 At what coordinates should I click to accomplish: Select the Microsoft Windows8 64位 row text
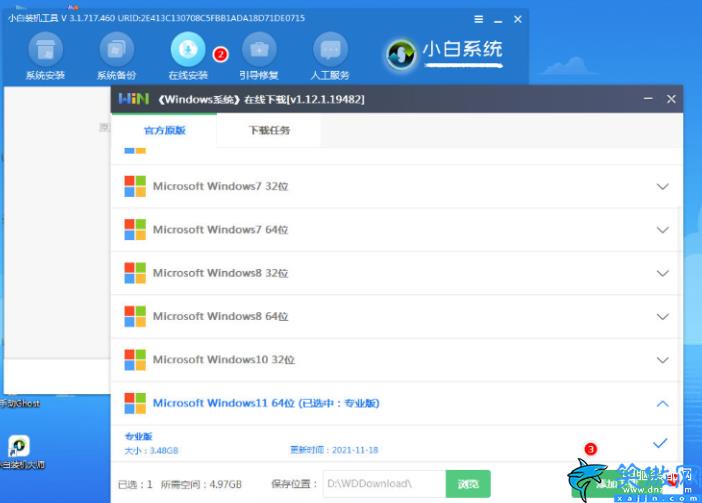[220, 316]
